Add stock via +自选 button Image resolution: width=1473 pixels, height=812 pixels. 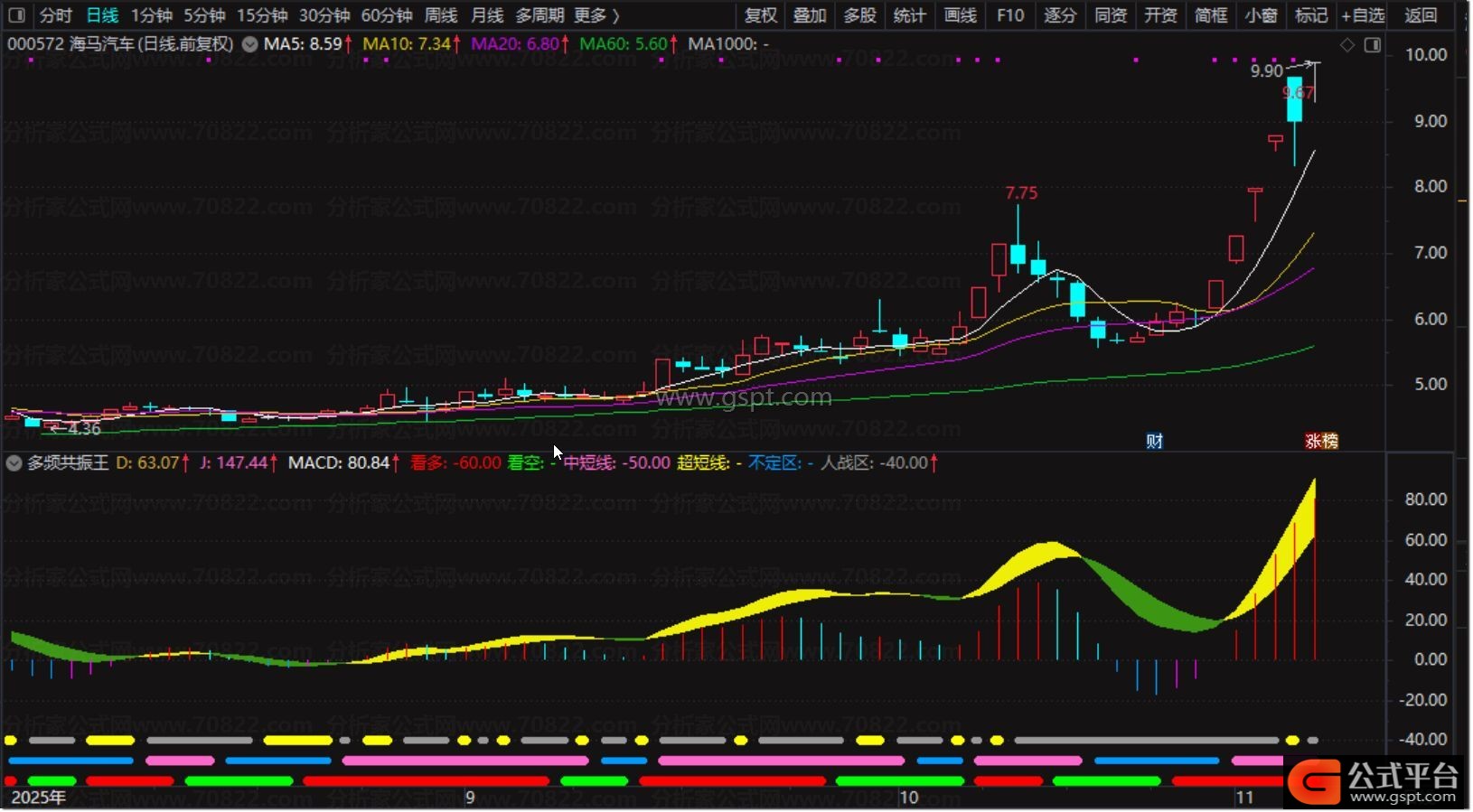[1362, 15]
